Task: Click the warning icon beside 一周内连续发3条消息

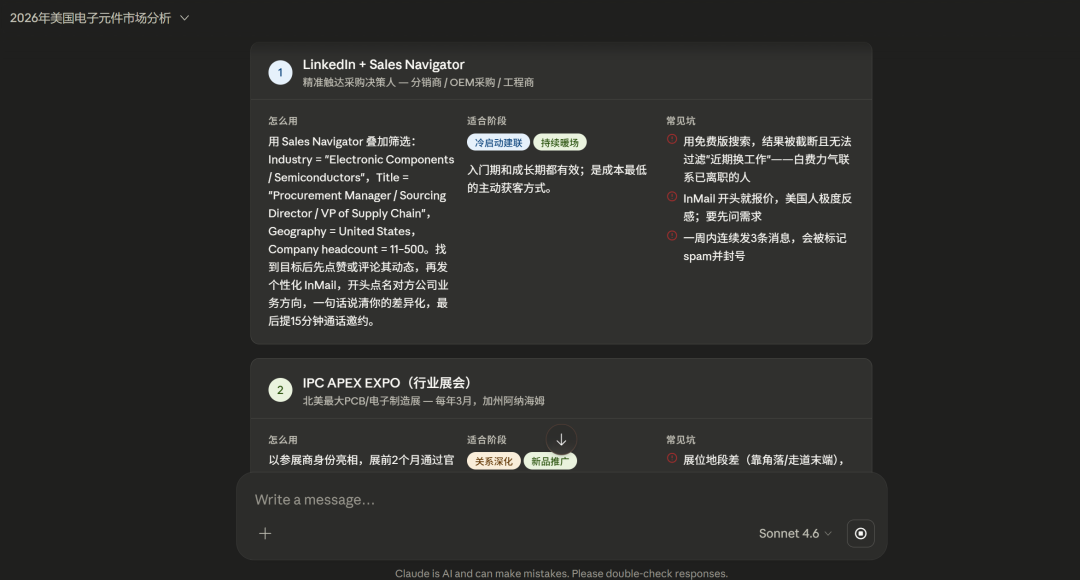Action: pyautogui.click(x=672, y=236)
